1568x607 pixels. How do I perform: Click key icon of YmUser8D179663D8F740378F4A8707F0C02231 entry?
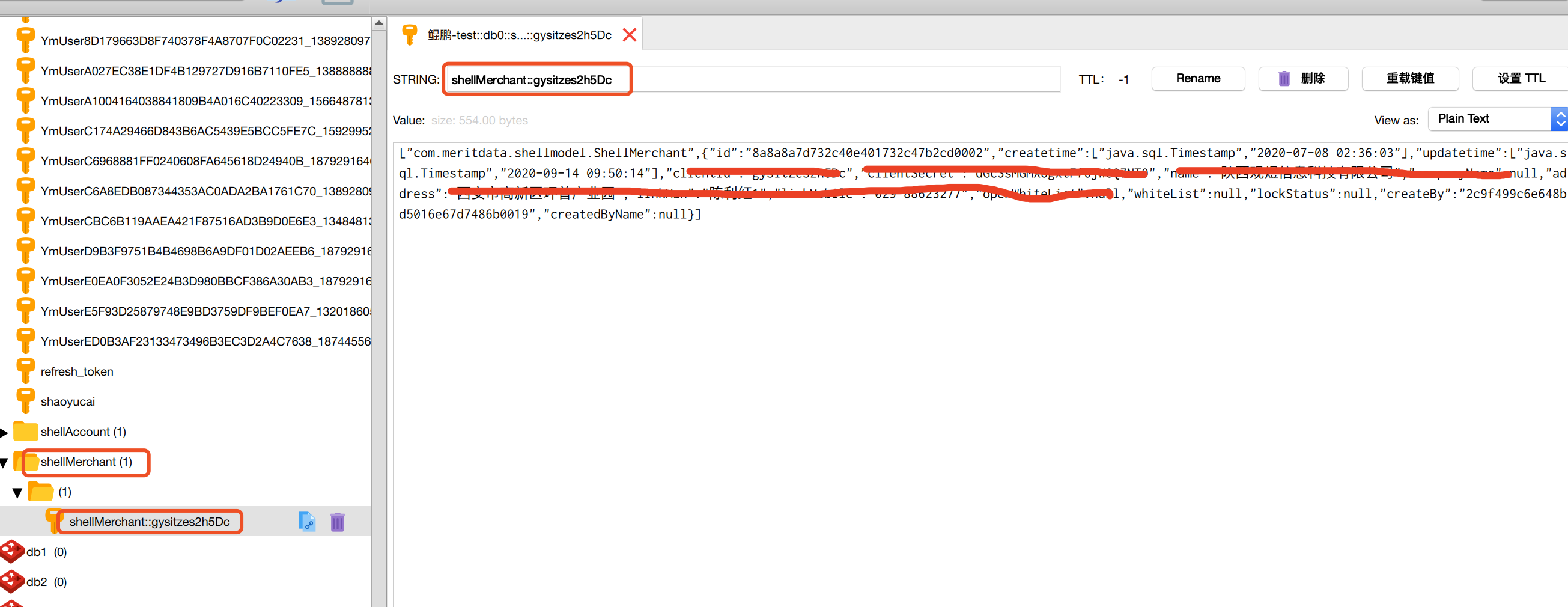click(25, 40)
